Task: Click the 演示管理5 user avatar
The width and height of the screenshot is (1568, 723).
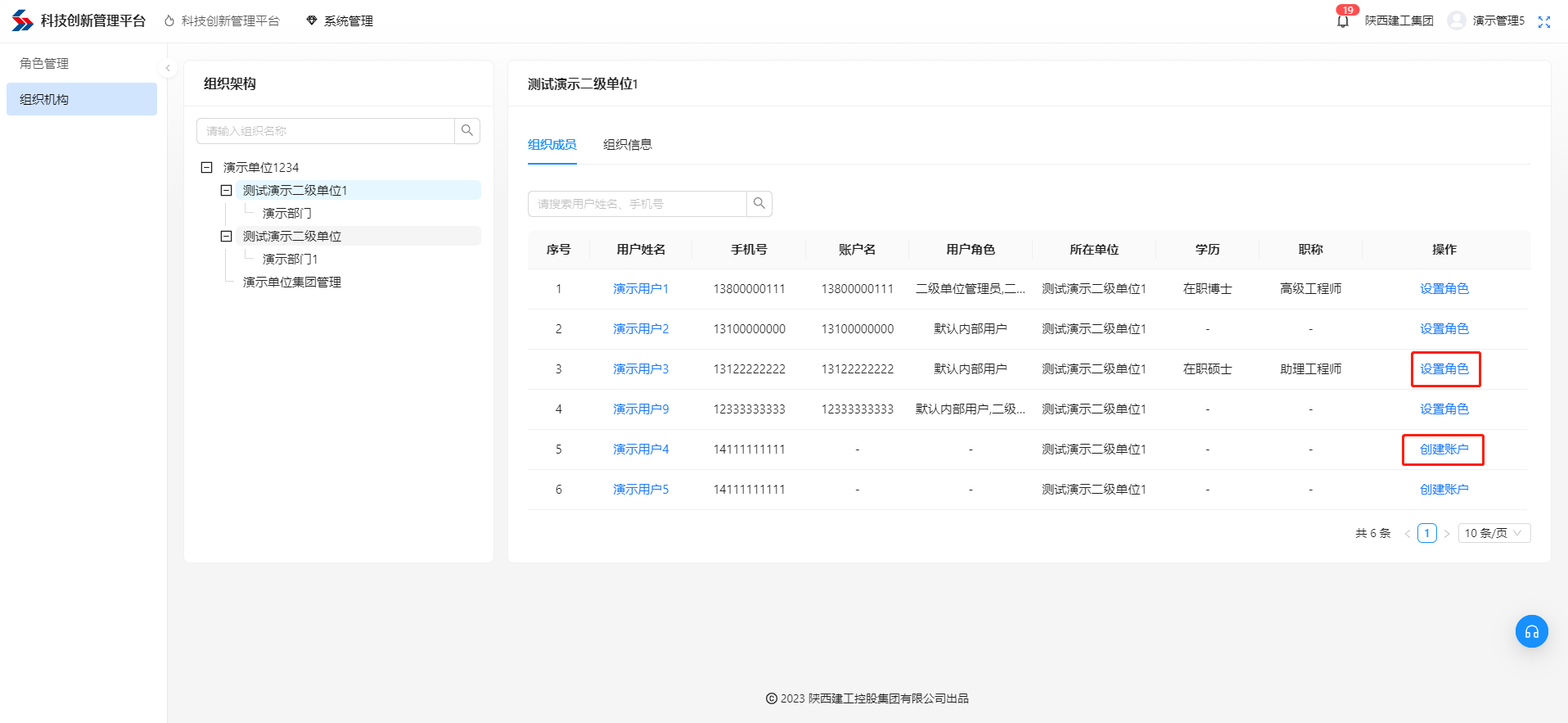Action: (1456, 20)
